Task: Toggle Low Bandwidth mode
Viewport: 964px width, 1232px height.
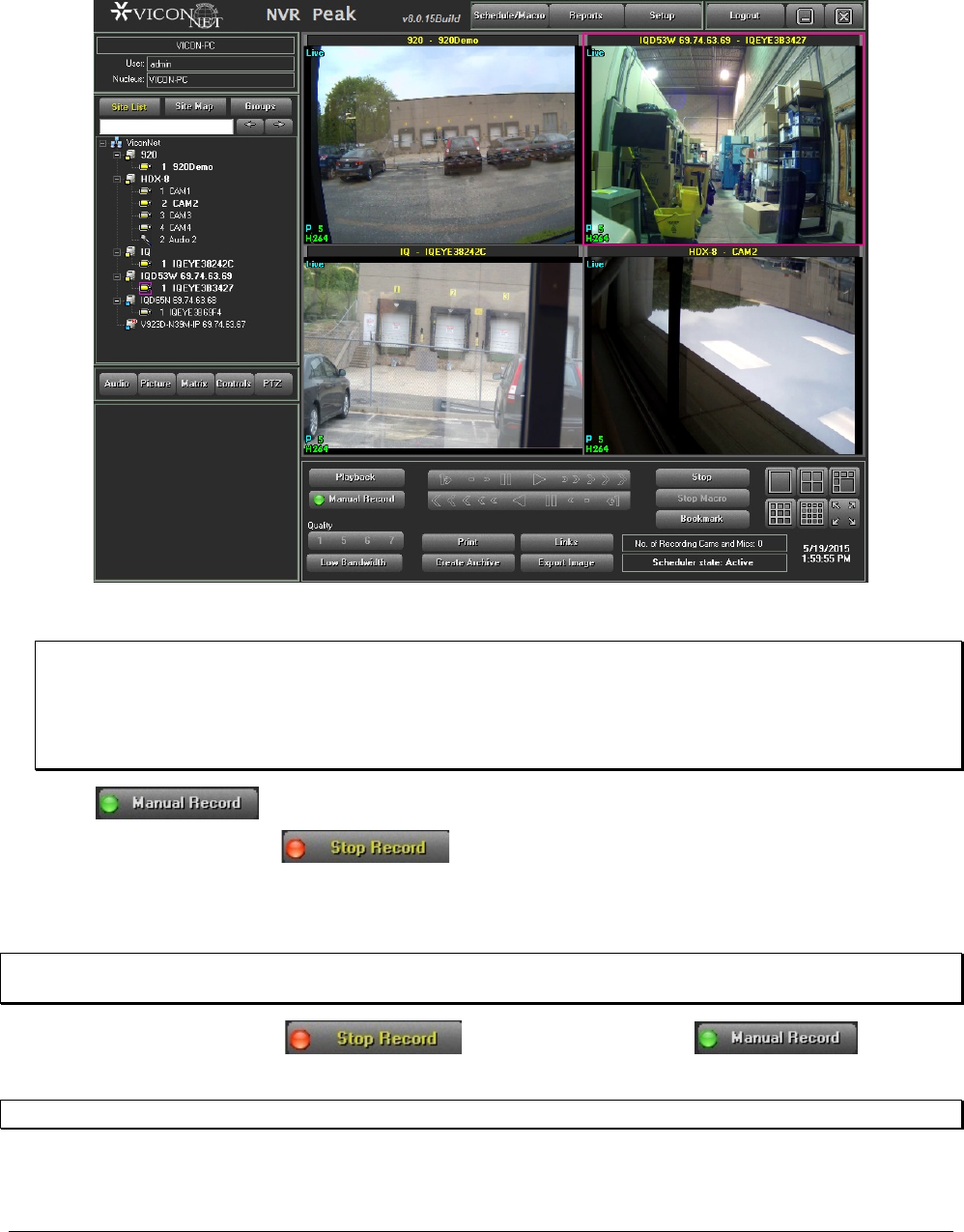Action: (x=354, y=562)
